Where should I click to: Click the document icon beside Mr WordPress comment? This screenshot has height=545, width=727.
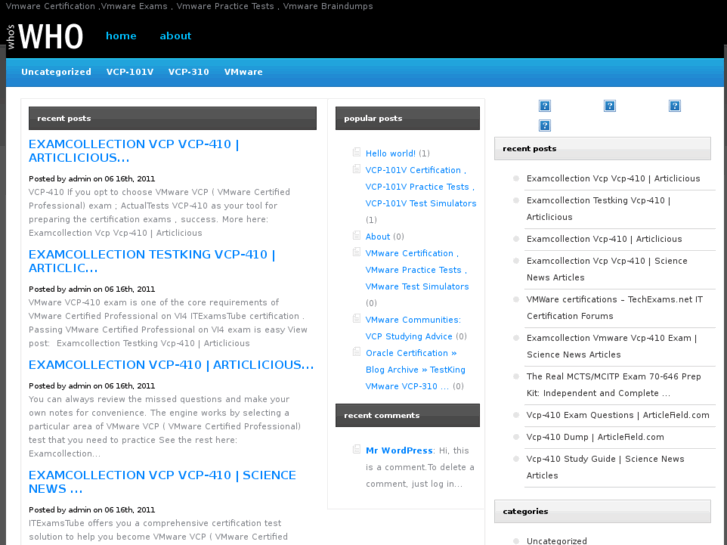point(357,449)
